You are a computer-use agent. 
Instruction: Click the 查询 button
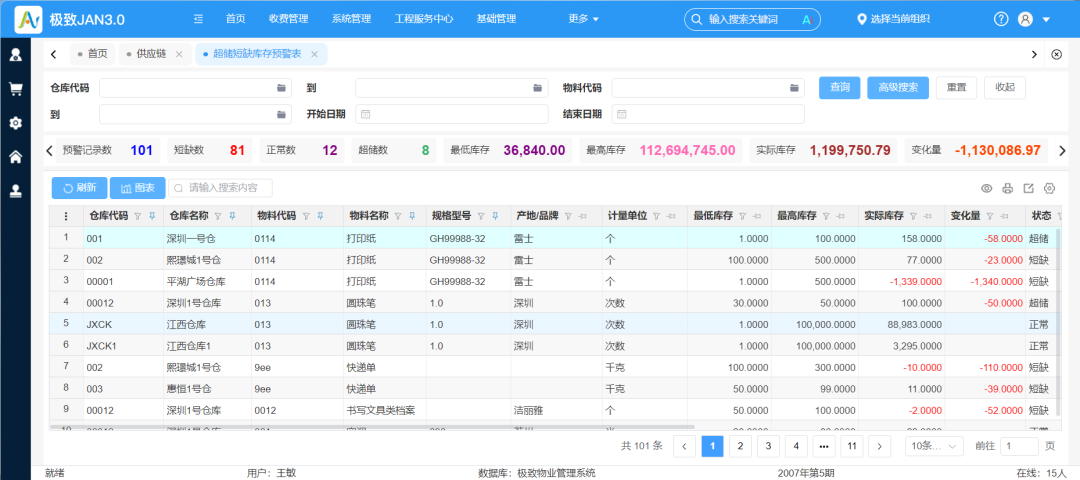pos(840,87)
